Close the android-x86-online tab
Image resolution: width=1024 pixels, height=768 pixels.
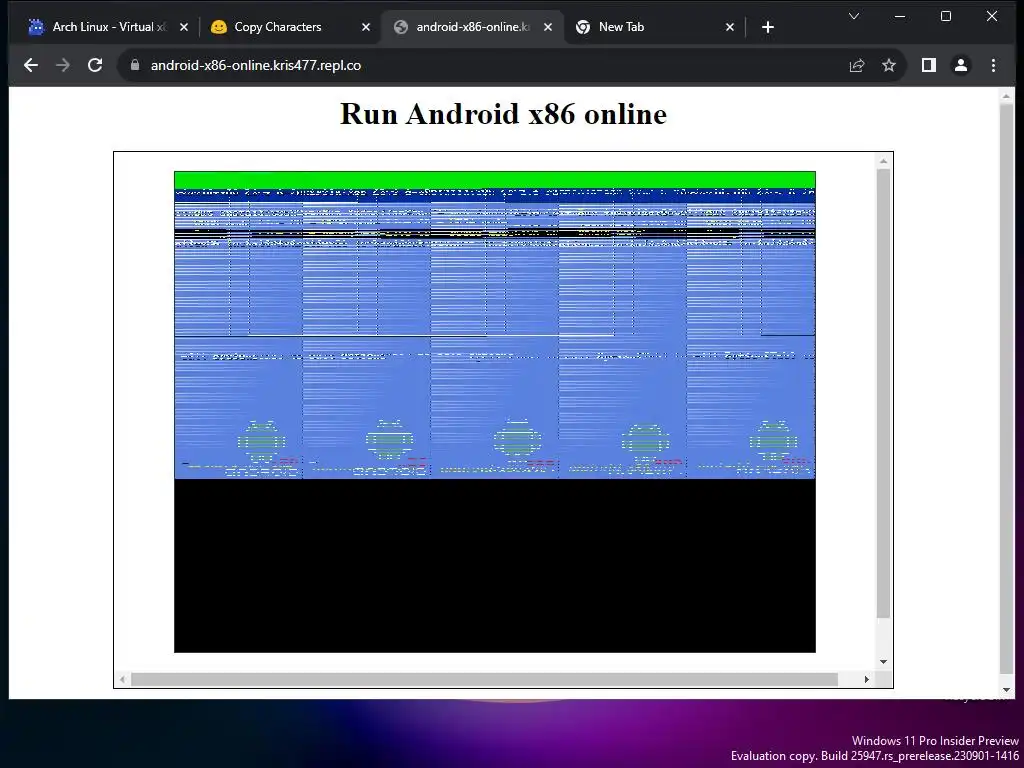[548, 27]
